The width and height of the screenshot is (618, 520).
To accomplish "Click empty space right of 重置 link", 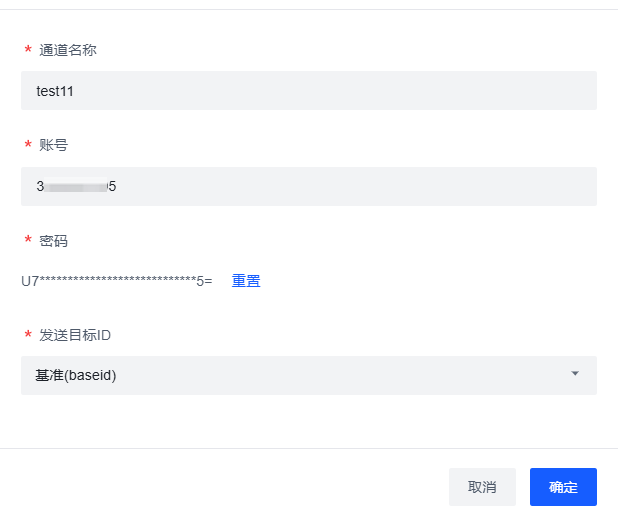I will 420,281.
